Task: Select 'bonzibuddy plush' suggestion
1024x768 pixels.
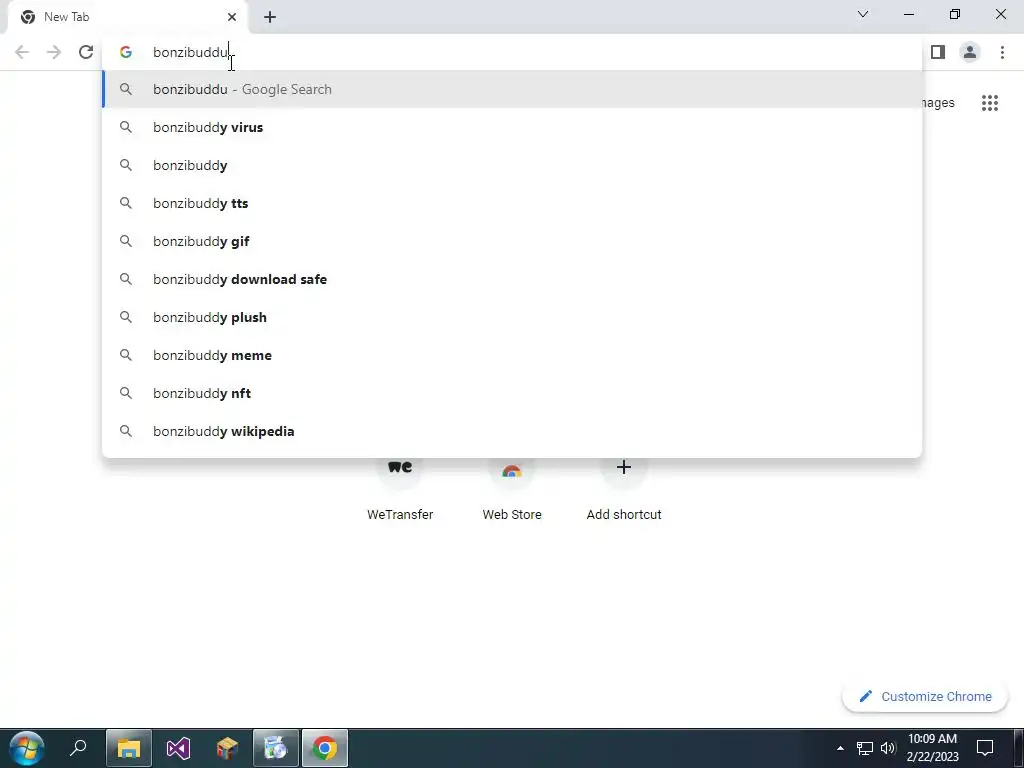Action: tap(512, 317)
